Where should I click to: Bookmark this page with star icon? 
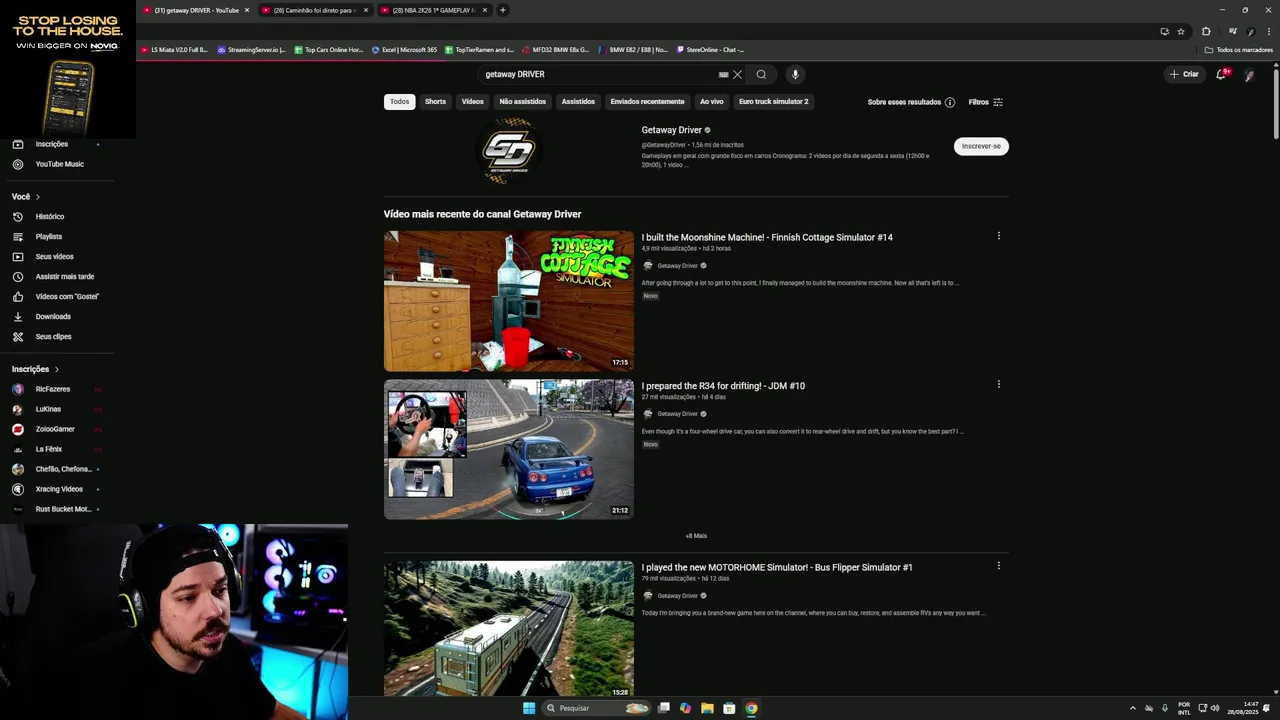tap(1181, 31)
